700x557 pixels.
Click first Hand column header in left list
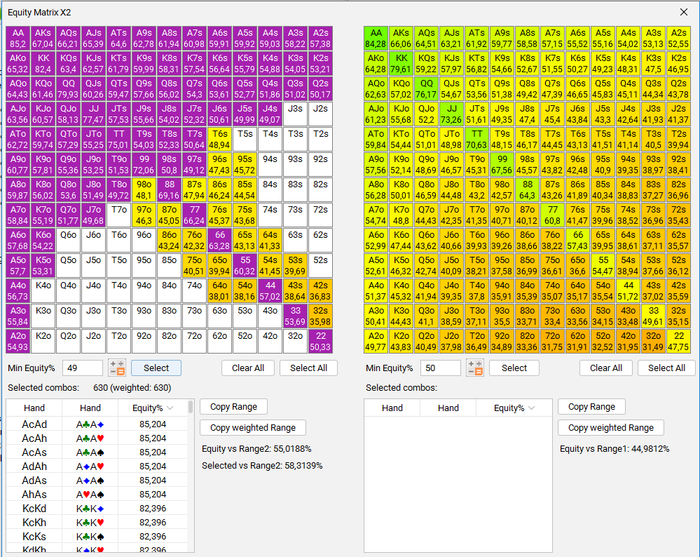[34, 408]
